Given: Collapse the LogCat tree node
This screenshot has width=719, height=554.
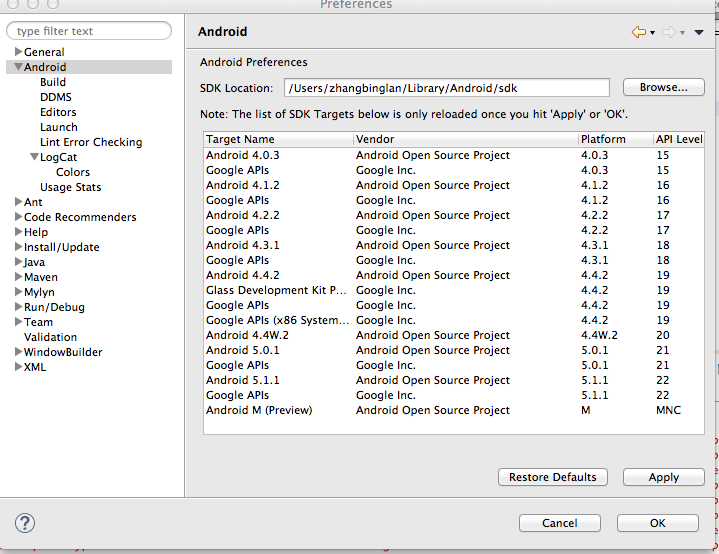Looking at the screenshot, I should [x=34, y=157].
